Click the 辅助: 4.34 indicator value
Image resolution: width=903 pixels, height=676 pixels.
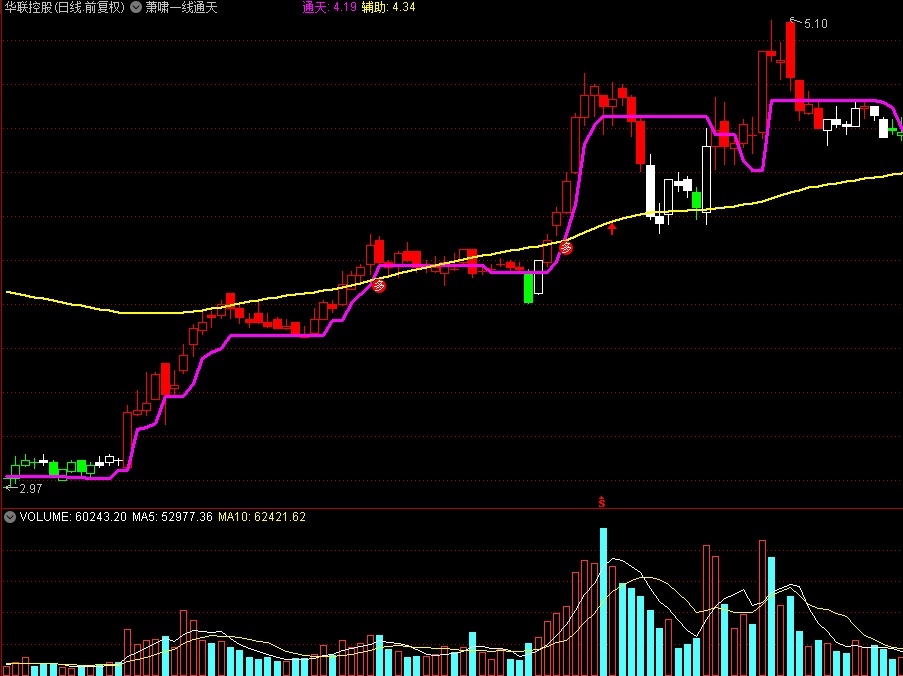click(389, 7)
